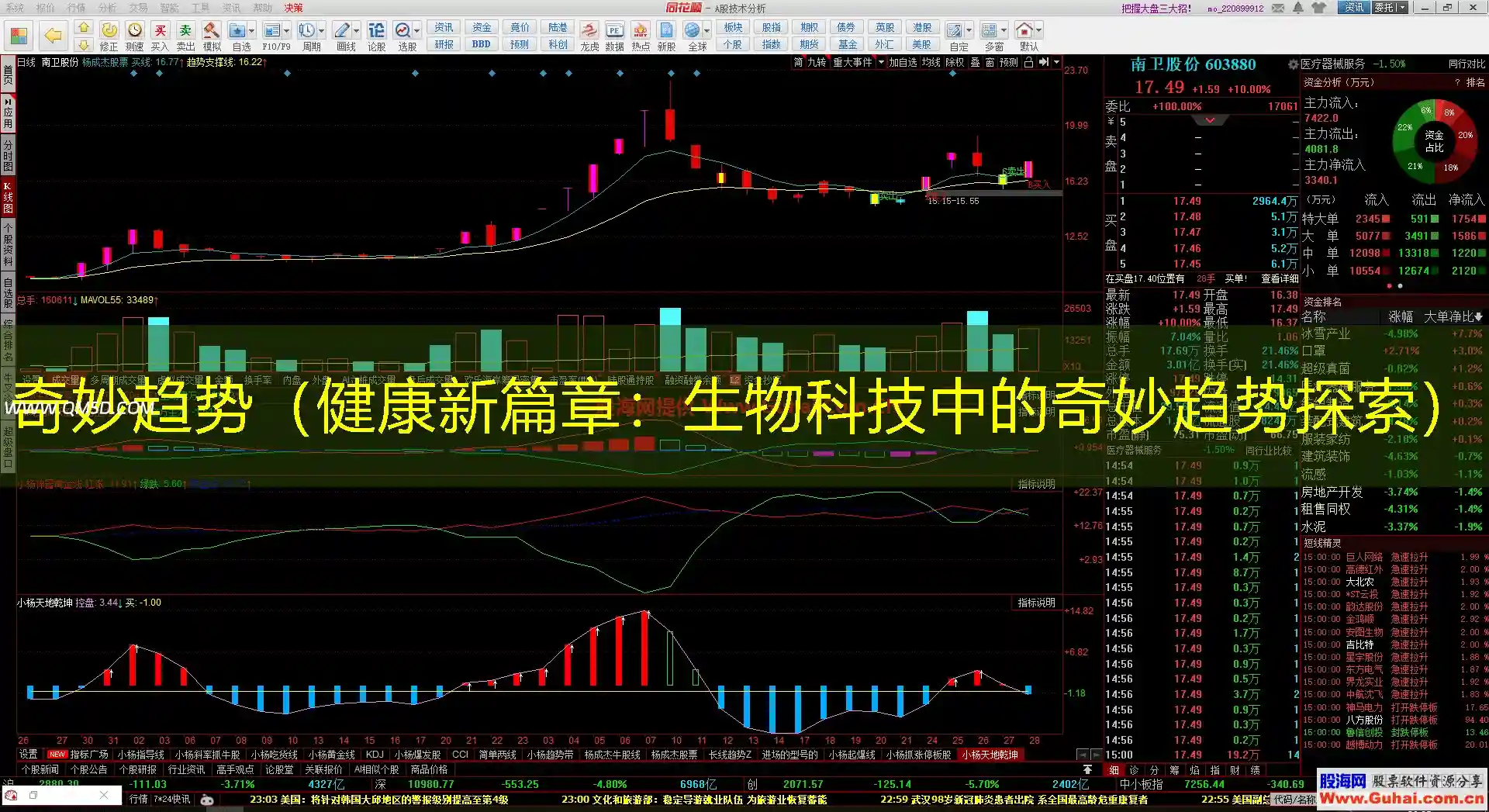This screenshot has width=1489, height=812.
Task: Click the 同行对比 peer comparison link
Action: [x=1467, y=64]
